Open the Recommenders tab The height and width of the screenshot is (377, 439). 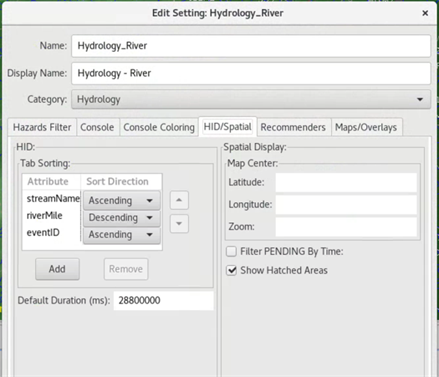[293, 127]
